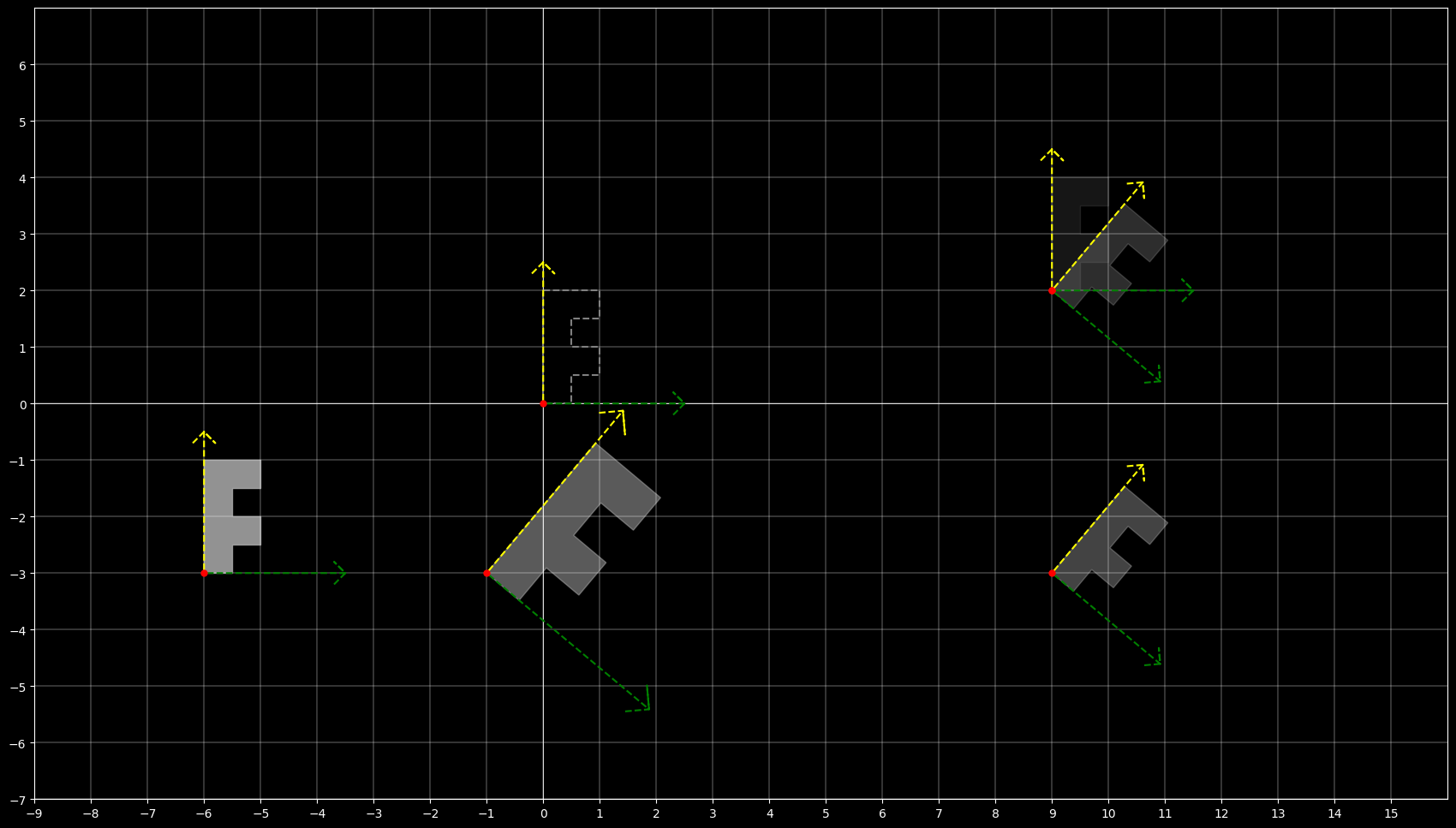Click the red point at the origin
1456x828 pixels.
pyautogui.click(x=543, y=403)
